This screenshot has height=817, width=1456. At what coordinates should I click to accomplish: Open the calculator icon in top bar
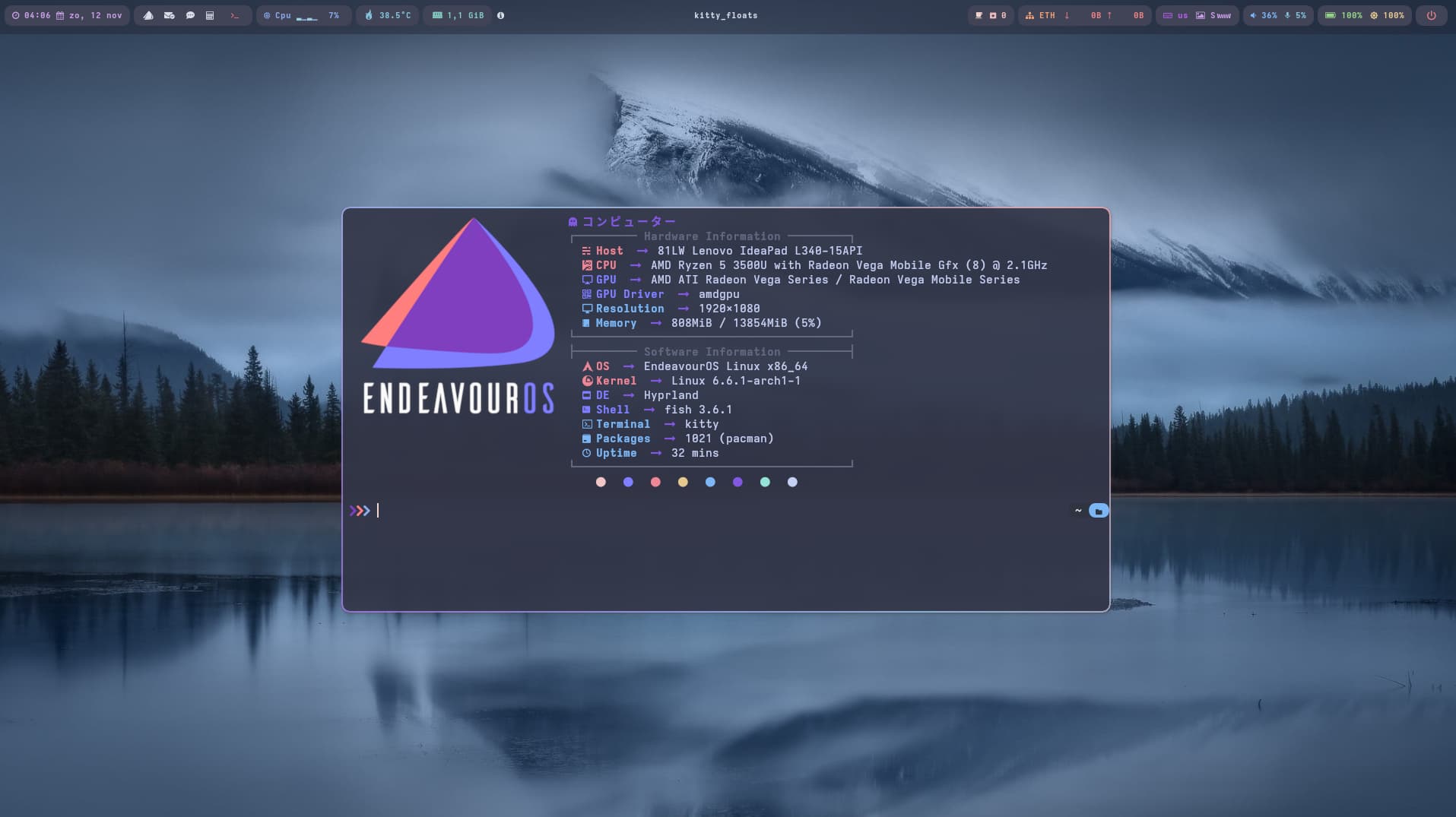click(210, 15)
